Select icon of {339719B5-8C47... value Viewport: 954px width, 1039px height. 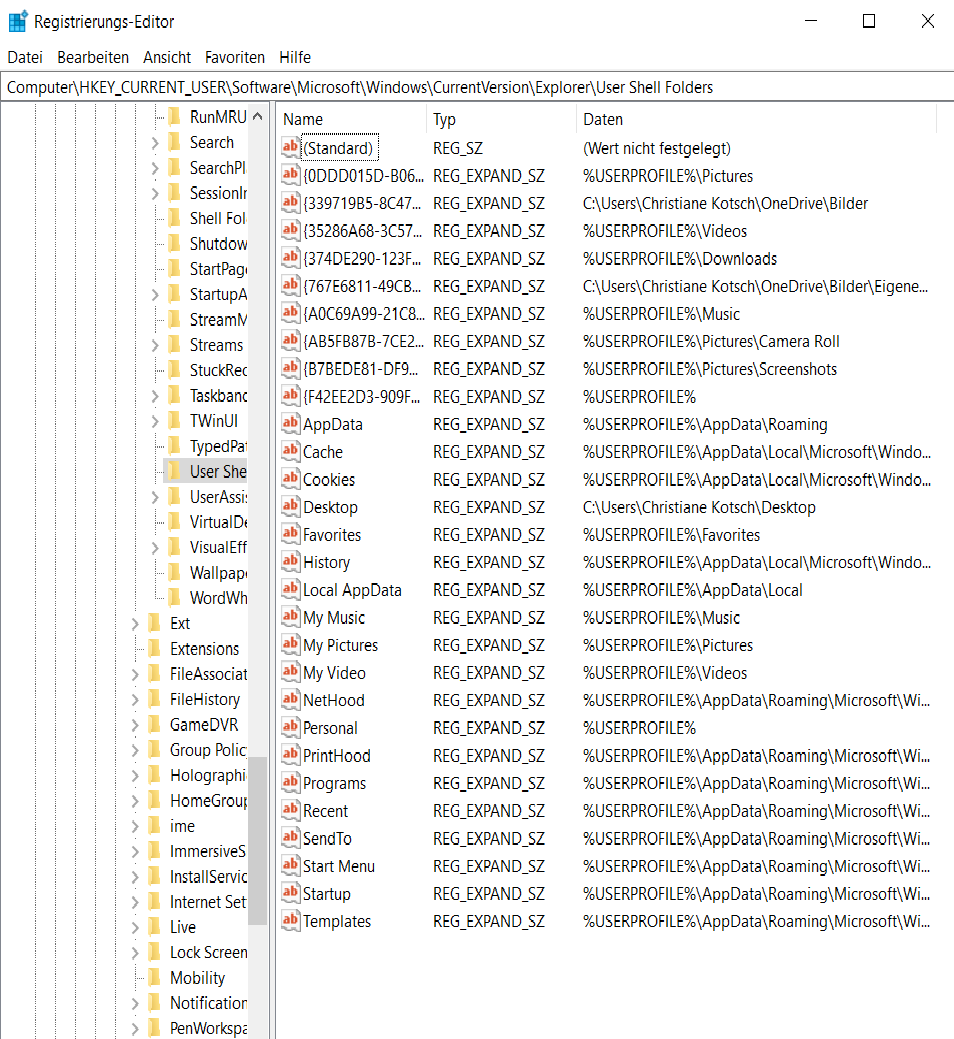pos(290,202)
